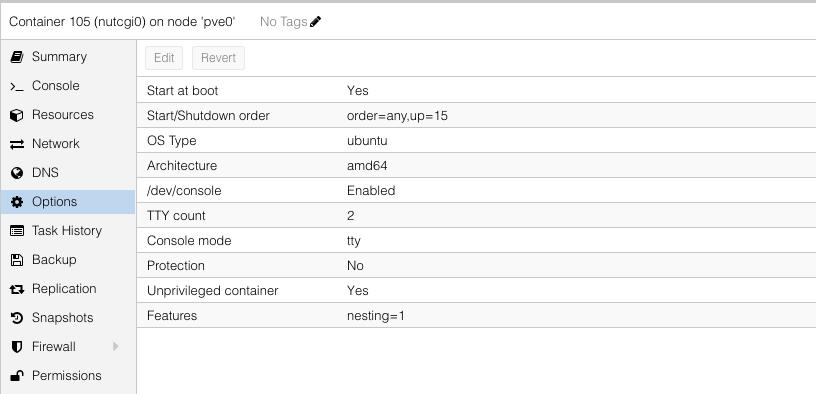Click the Network arrows icon
Screen dimensions: 816x394
[x=17, y=144]
